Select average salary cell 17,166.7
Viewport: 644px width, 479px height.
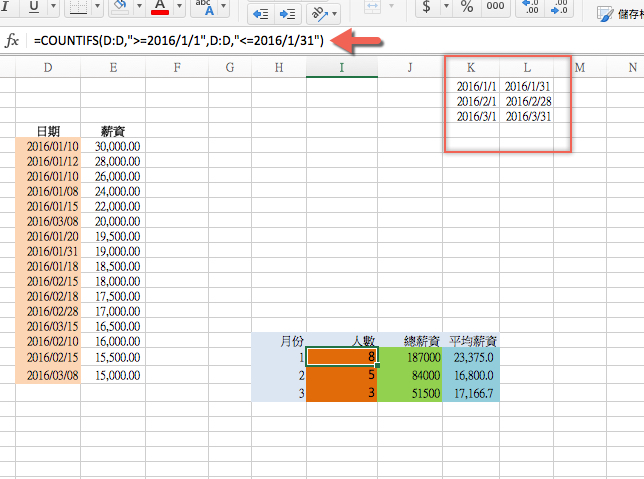pyautogui.click(x=471, y=393)
